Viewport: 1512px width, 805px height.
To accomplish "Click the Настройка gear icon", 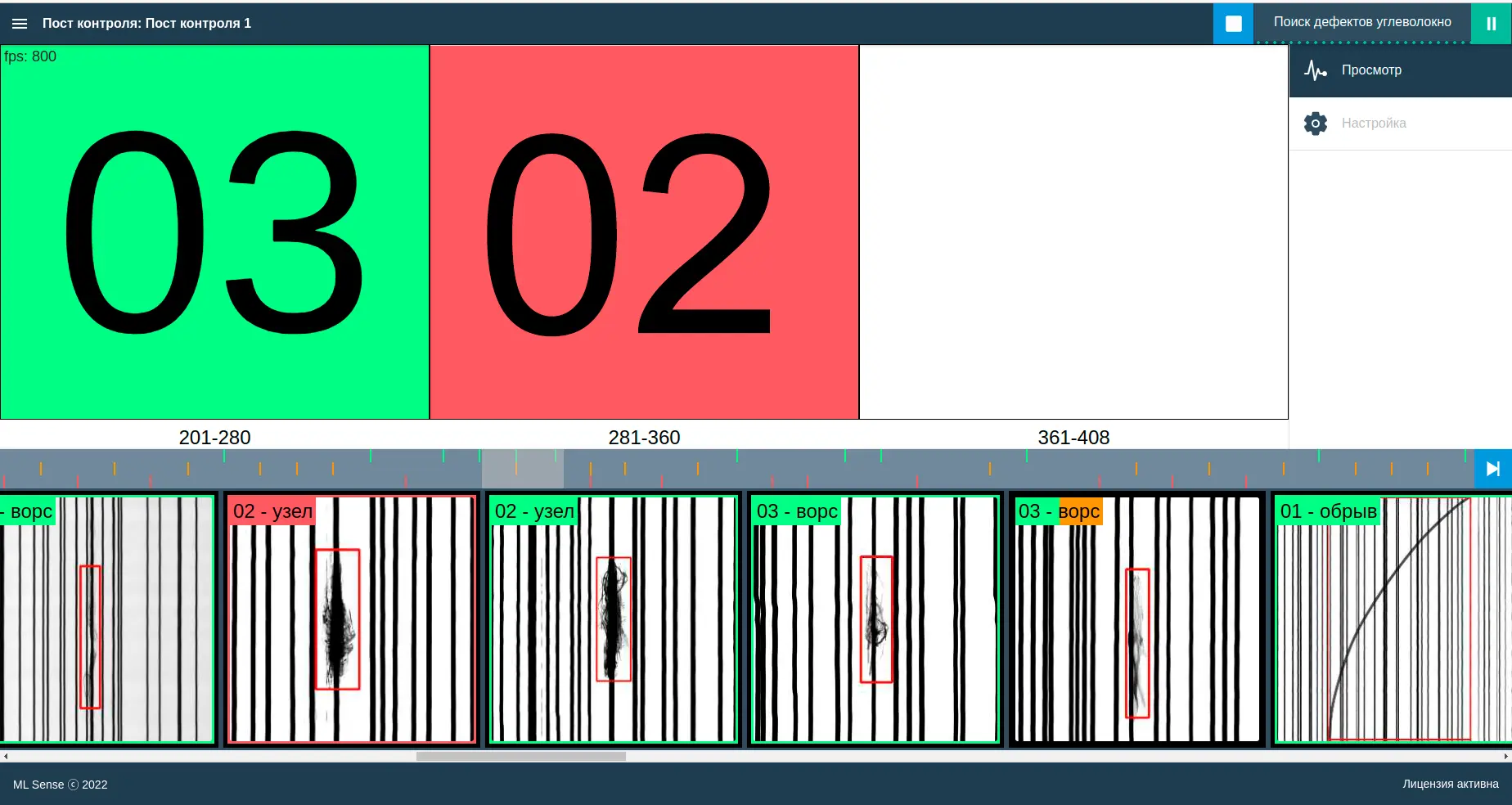I will 1316,124.
